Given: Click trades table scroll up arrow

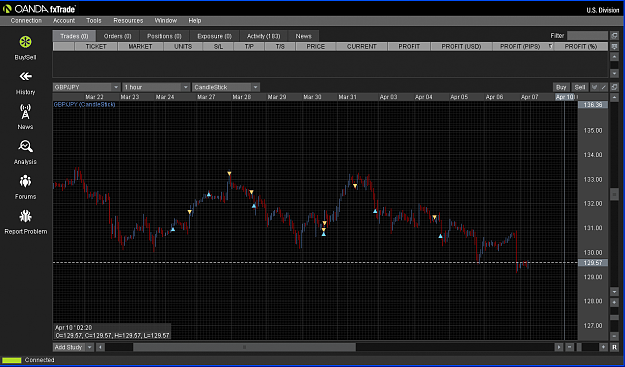Looking at the screenshot, I should coord(614,57).
